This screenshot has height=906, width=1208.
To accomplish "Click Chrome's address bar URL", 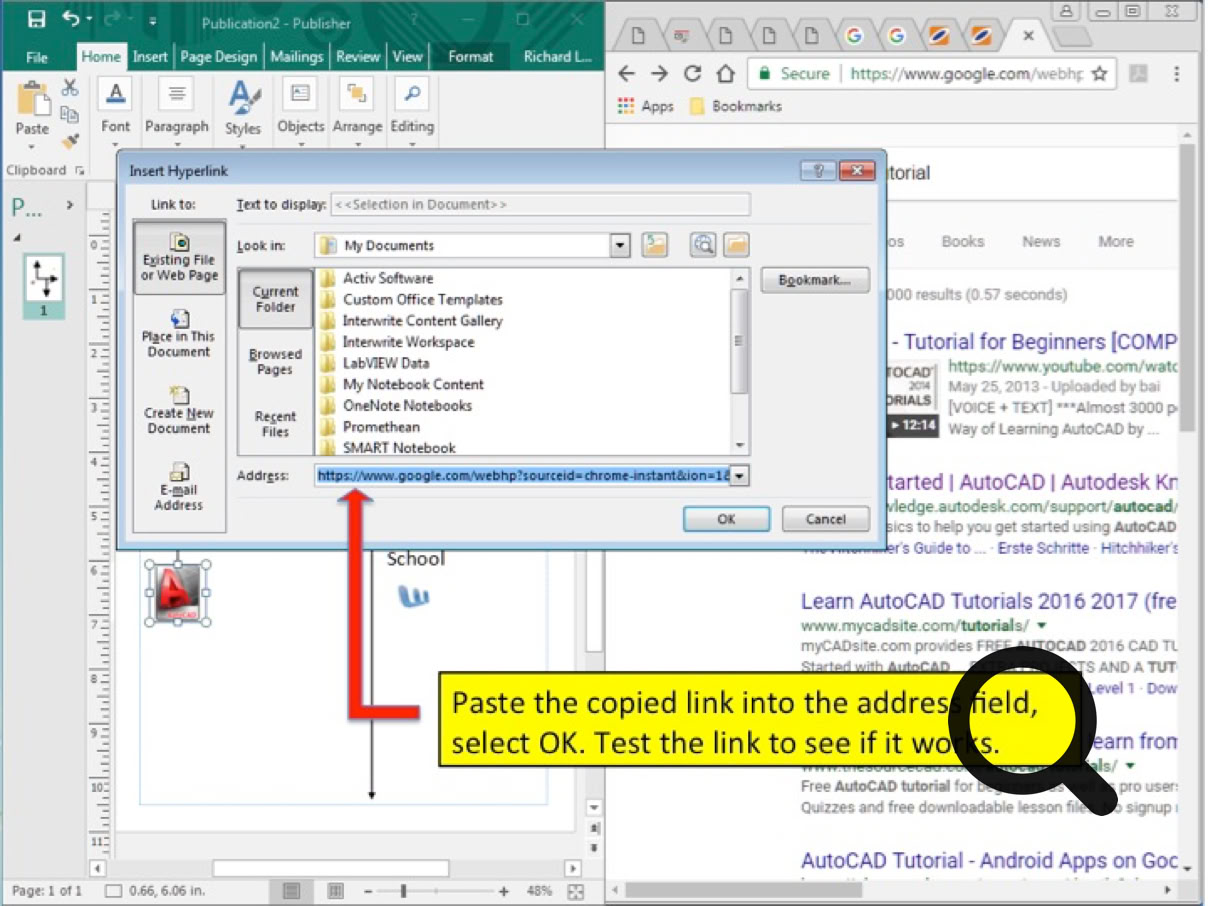I will [966, 73].
